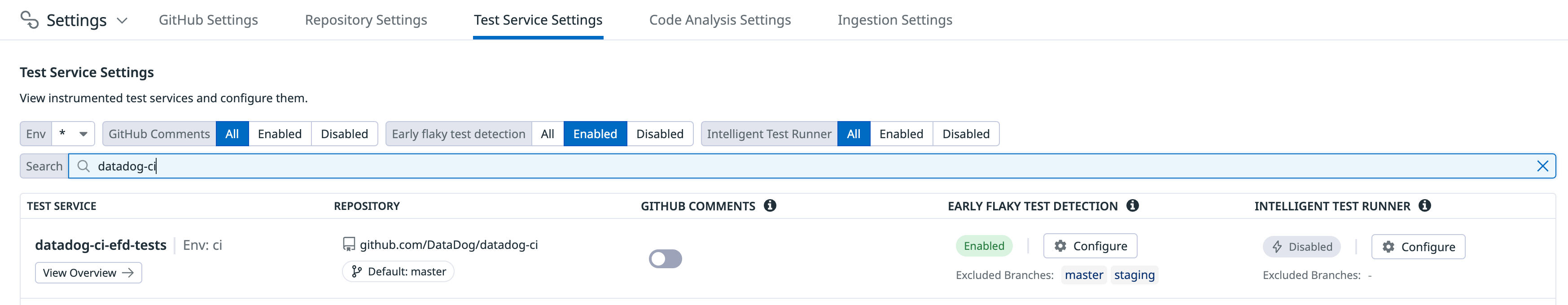Image resolution: width=1568 pixels, height=305 pixels.
Task: Set Intelligent Test Runner filter to Enabled
Action: [x=901, y=134]
